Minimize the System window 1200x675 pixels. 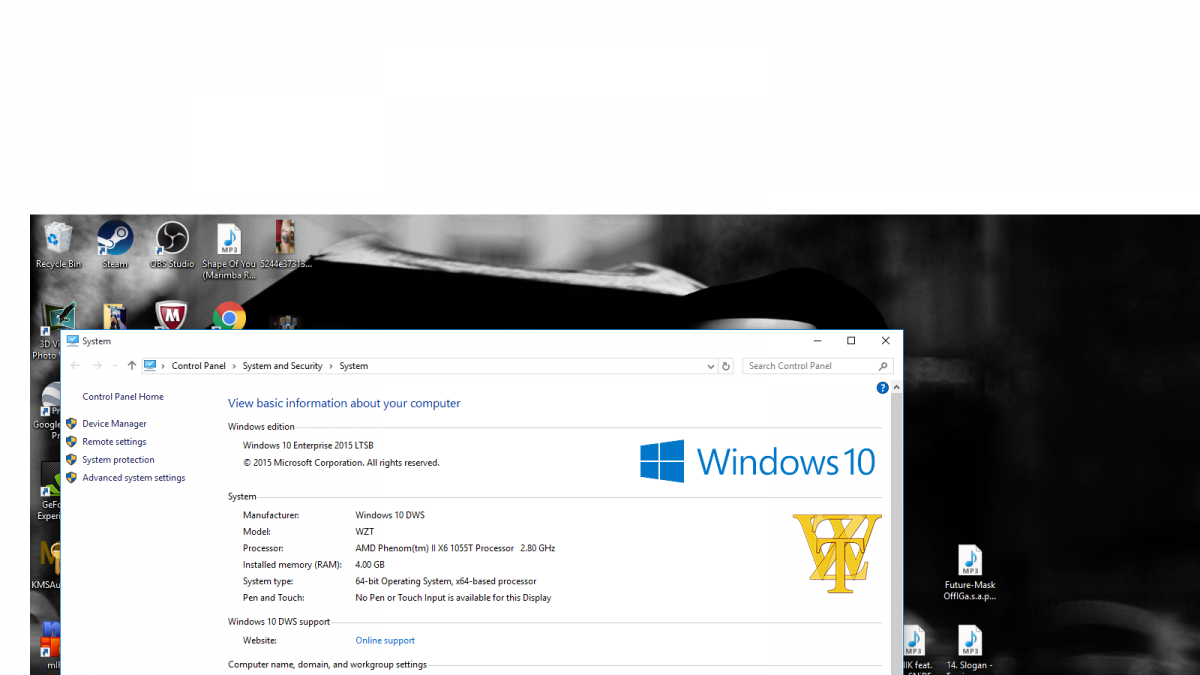[817, 341]
